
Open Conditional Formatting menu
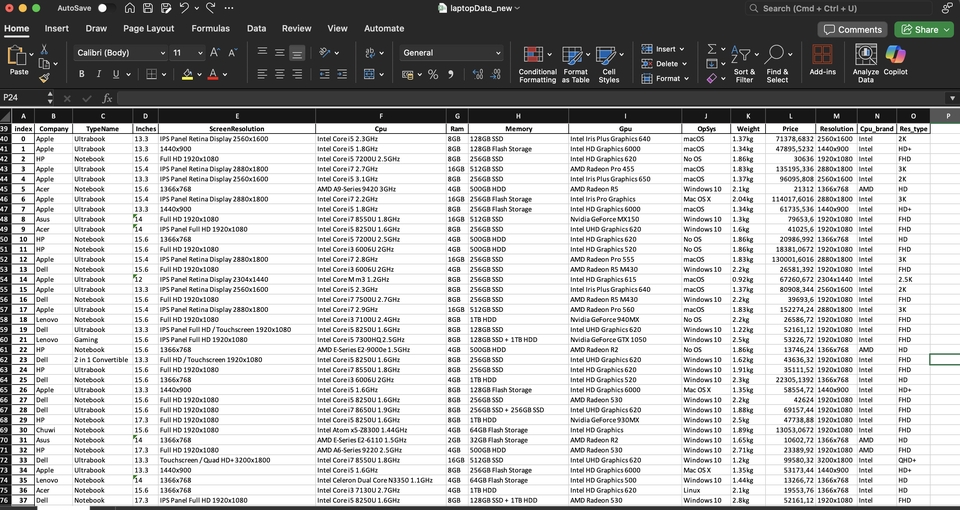coord(538,64)
